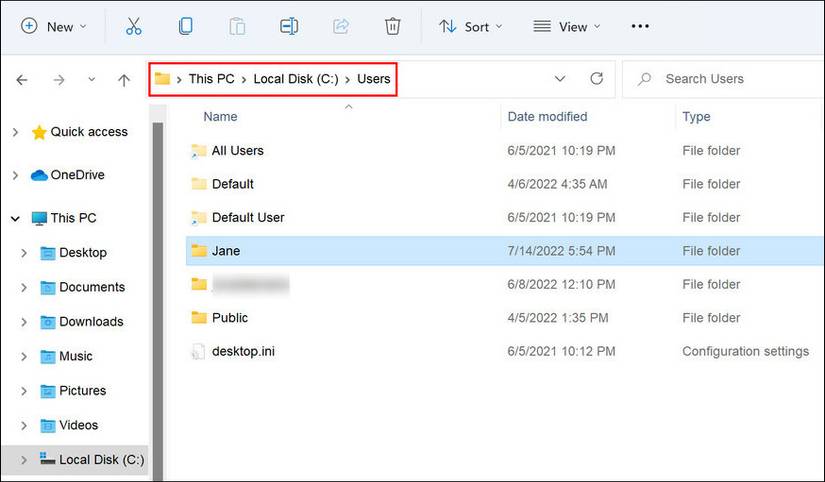Image resolution: width=825 pixels, height=482 pixels.
Task: Open the Sort options dropdown
Action: (471, 26)
